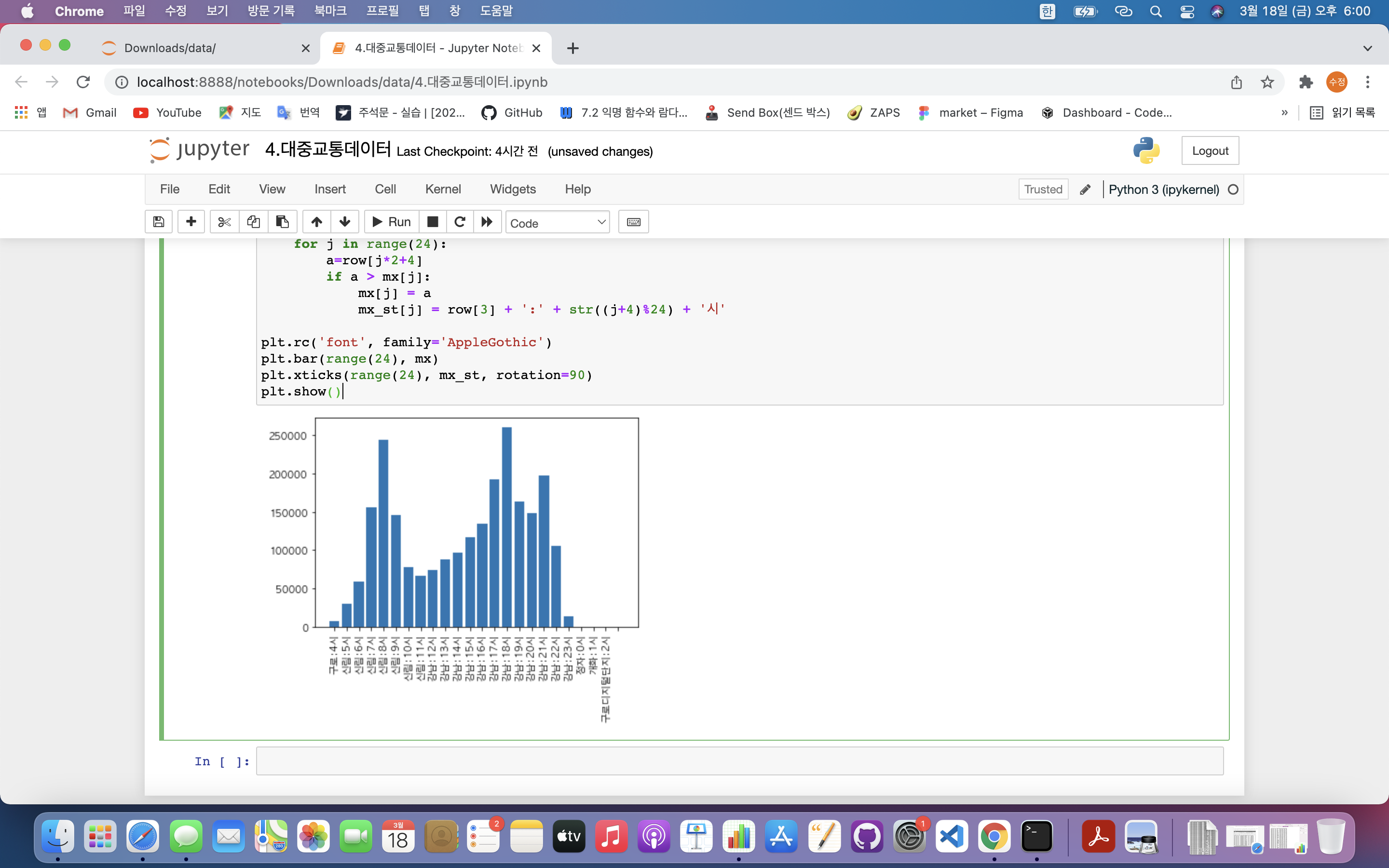Restart and run all with fast-forward icon
The image size is (1389, 868).
(x=487, y=222)
